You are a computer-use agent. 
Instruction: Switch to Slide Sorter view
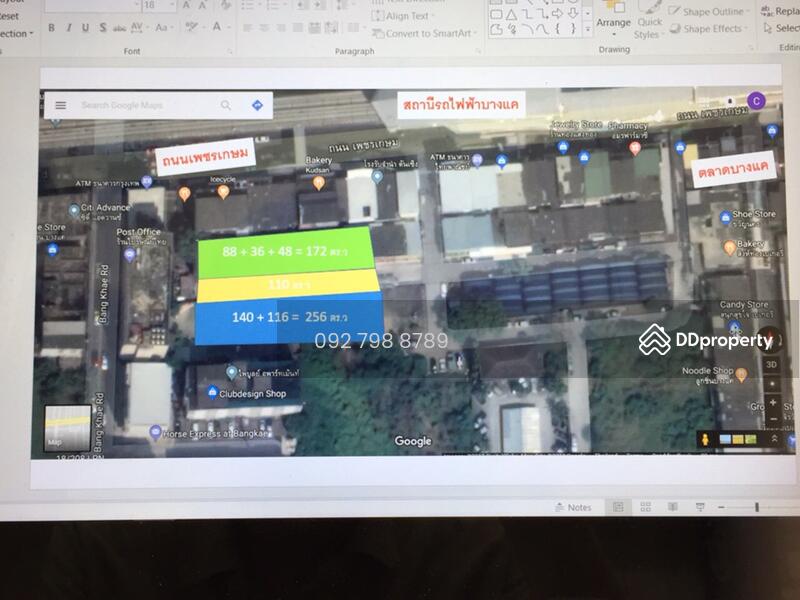(645, 507)
